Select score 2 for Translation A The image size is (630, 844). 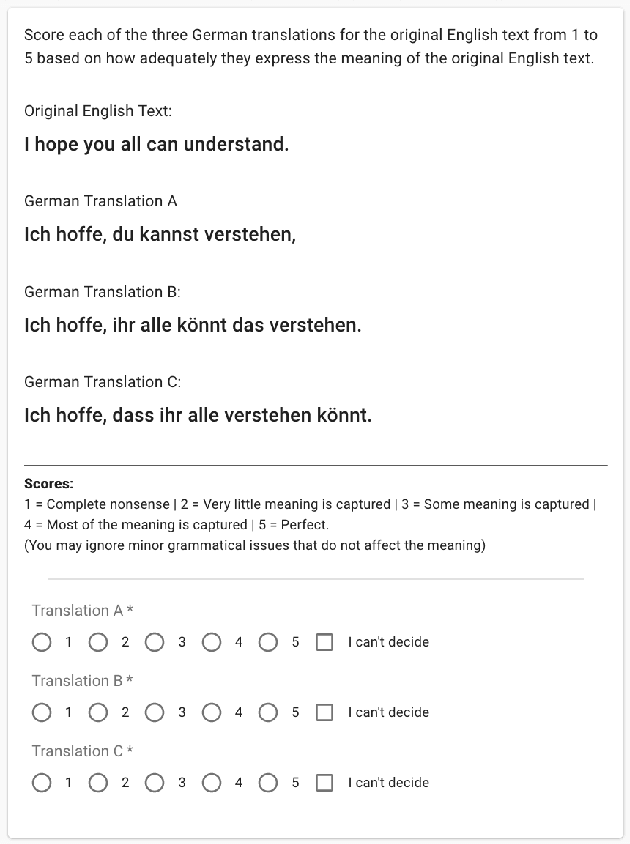(x=98, y=642)
